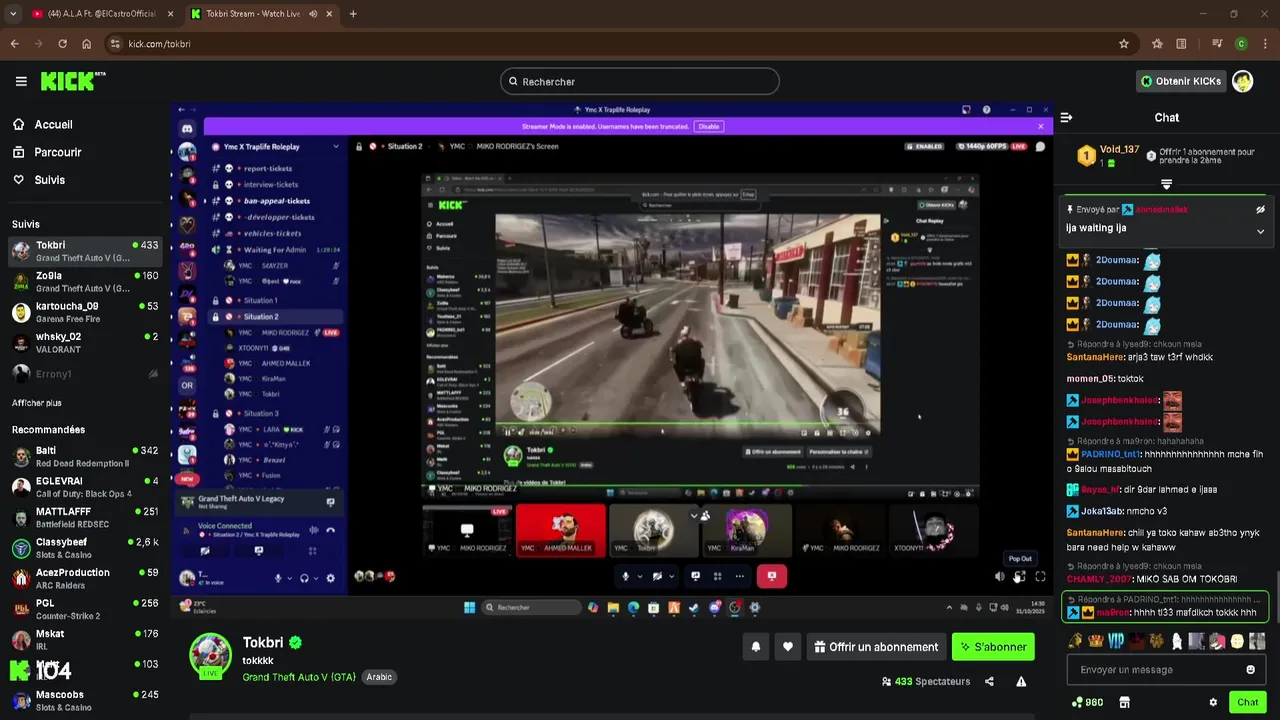Click SantanaHere username on the 'arja3 taw' message

click(1094, 357)
